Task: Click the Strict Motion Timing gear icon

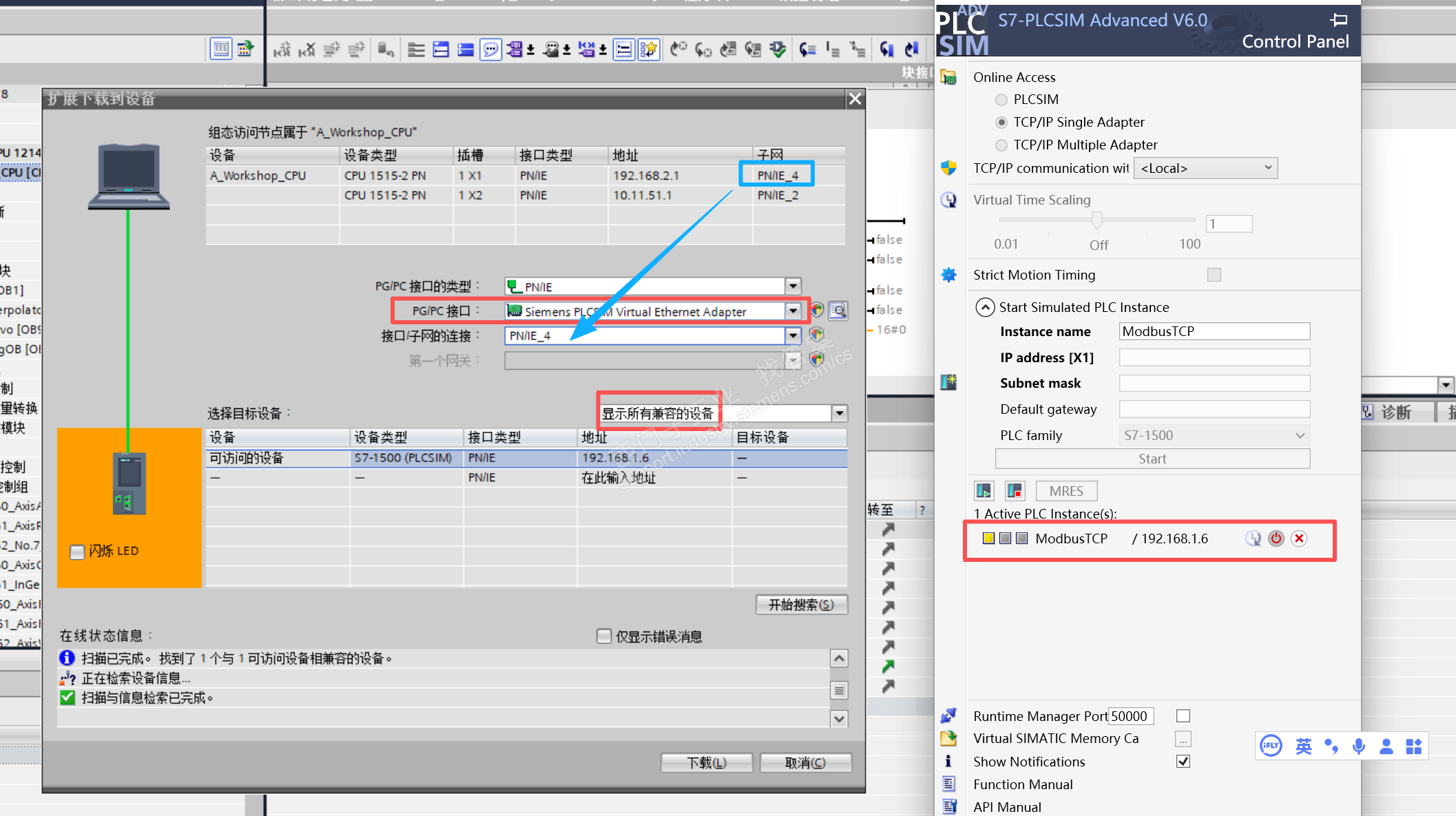Action: click(x=948, y=275)
